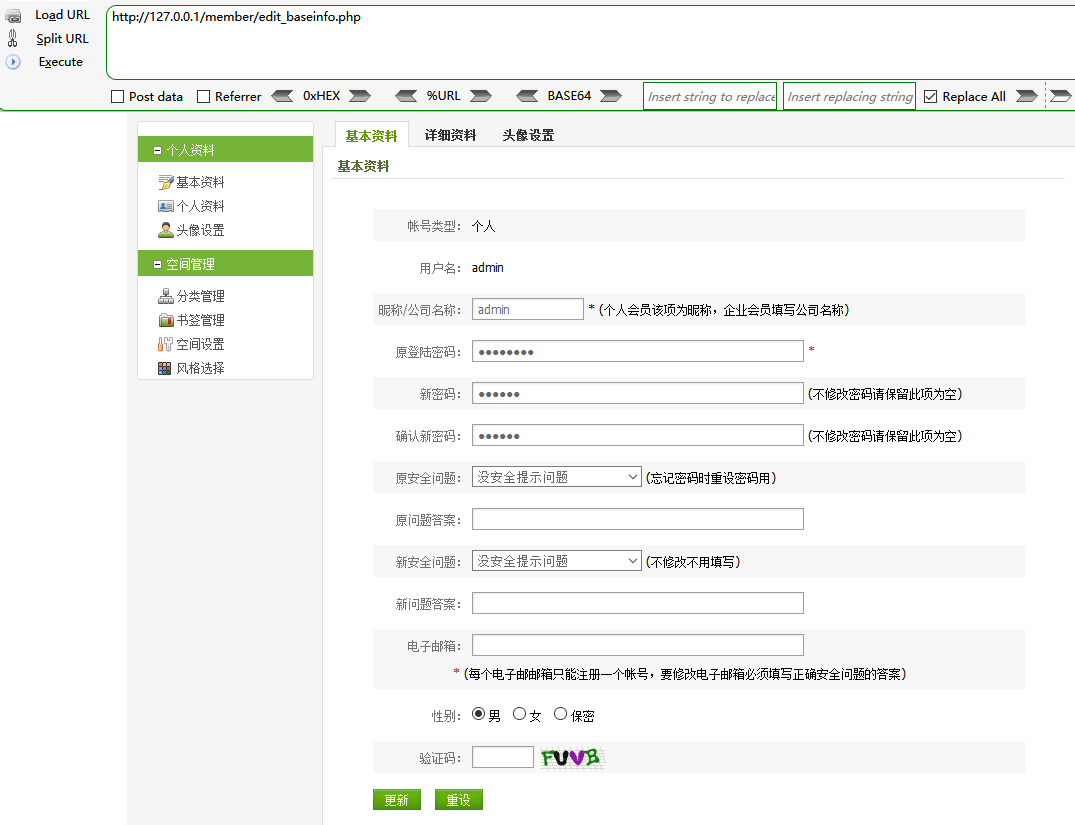Switch to the 详细资料 tab
The image size is (1075, 825).
tap(450, 135)
